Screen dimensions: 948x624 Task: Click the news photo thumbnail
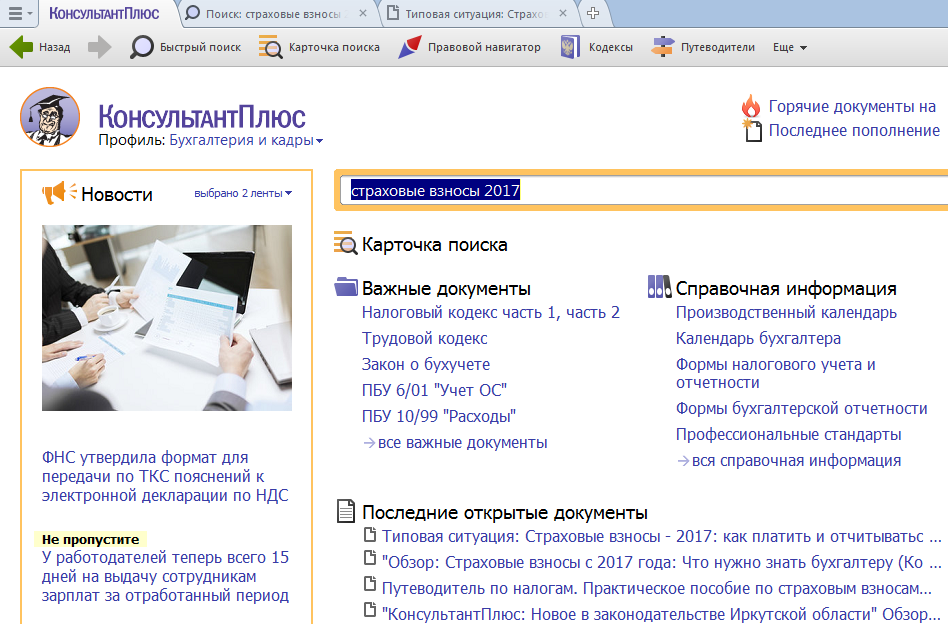pyautogui.click(x=167, y=318)
